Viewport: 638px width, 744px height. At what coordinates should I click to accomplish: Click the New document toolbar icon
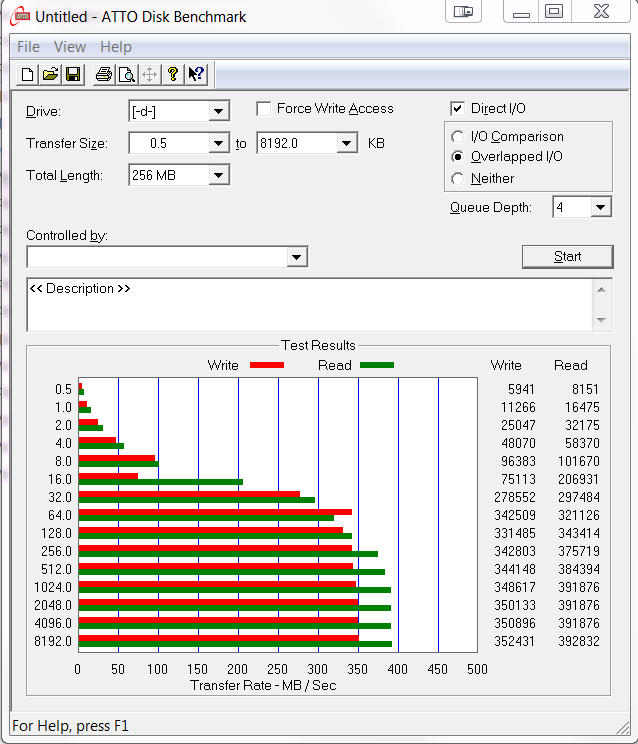click(x=27, y=74)
